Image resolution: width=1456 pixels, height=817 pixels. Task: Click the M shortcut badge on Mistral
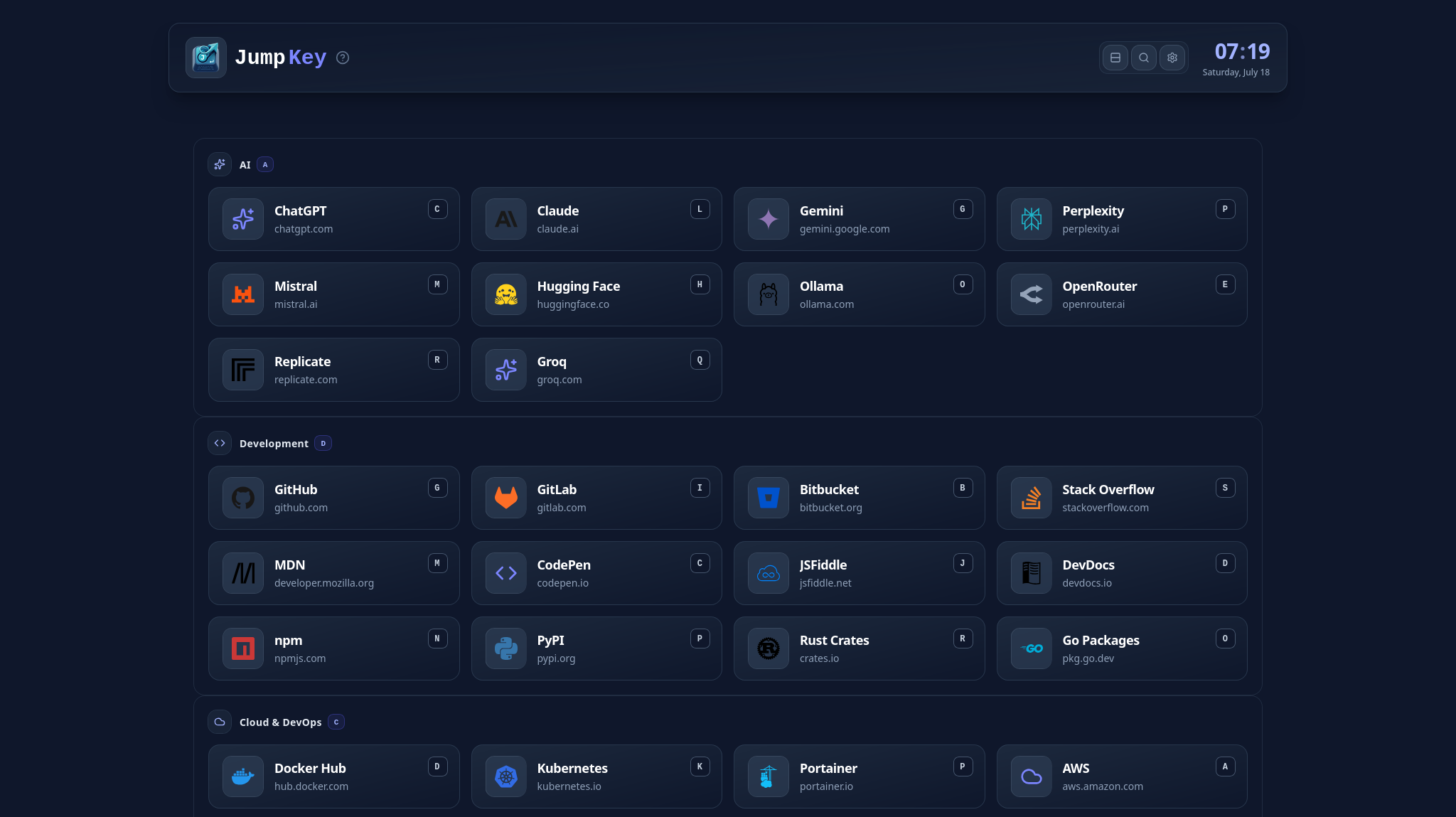(437, 284)
